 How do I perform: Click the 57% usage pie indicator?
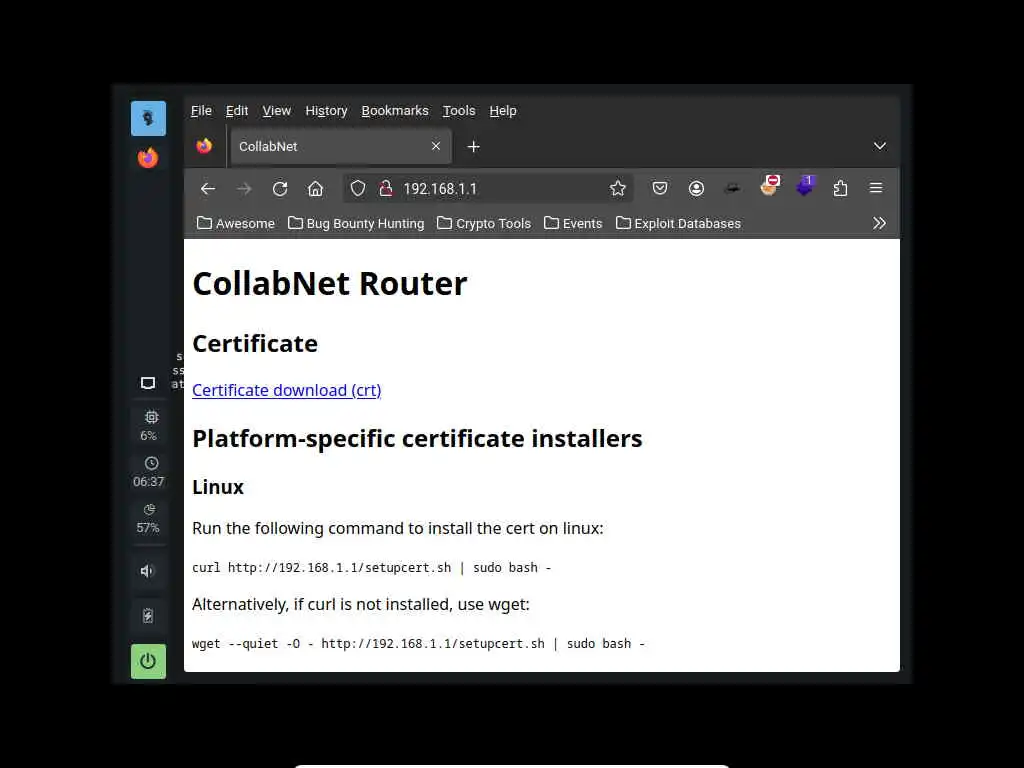149,519
